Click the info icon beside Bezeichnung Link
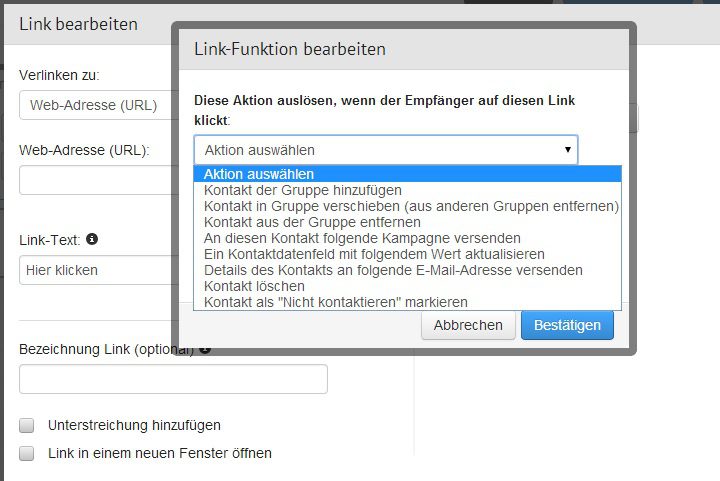Screen dimensions: 720x481 click(x=205, y=349)
